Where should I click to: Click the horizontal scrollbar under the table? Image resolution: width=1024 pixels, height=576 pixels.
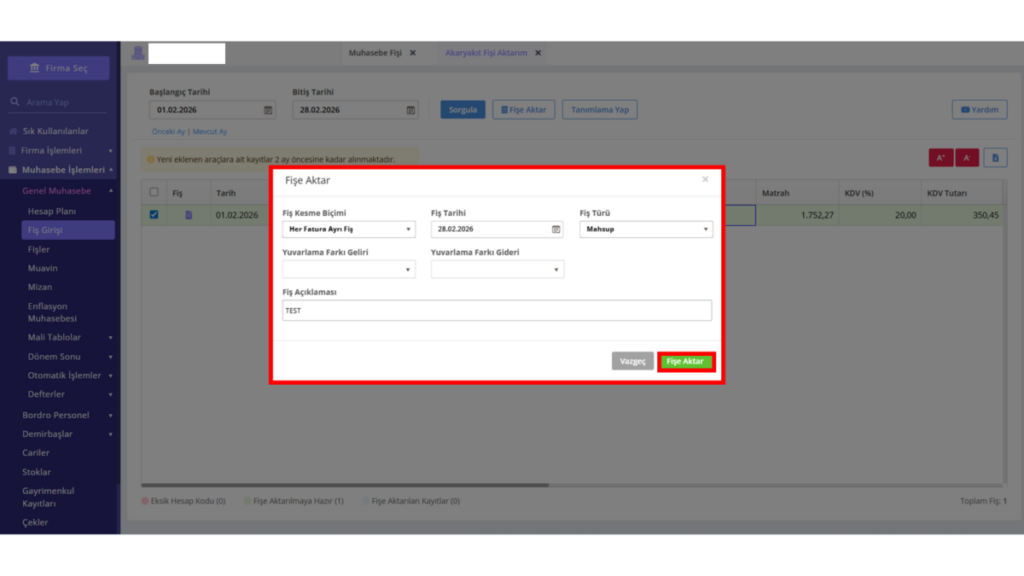point(345,485)
